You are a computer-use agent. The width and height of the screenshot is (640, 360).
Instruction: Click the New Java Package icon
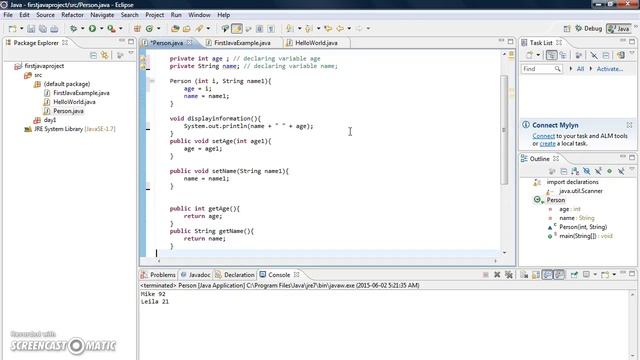(x=137, y=29)
